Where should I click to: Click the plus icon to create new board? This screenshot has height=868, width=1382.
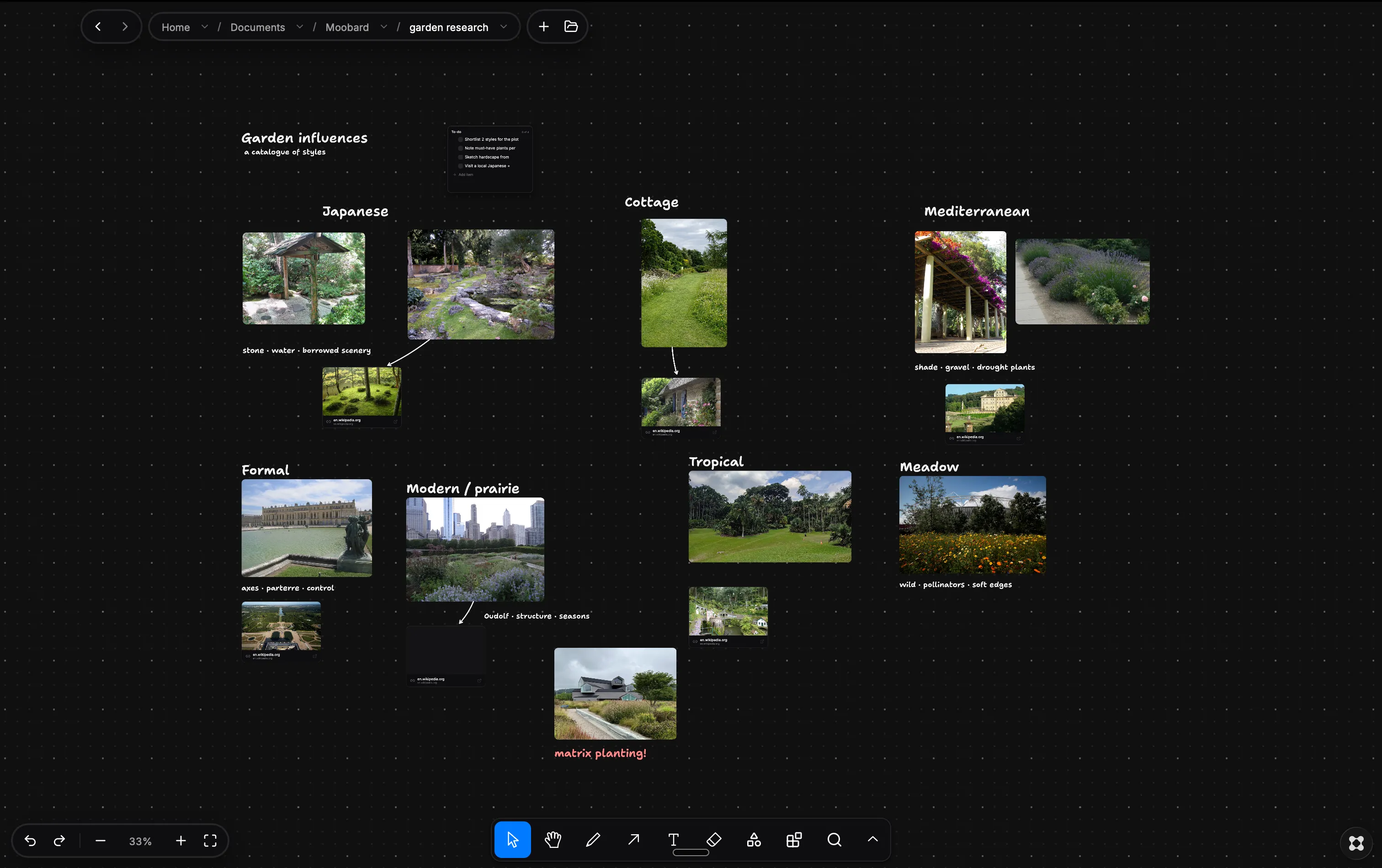click(543, 26)
